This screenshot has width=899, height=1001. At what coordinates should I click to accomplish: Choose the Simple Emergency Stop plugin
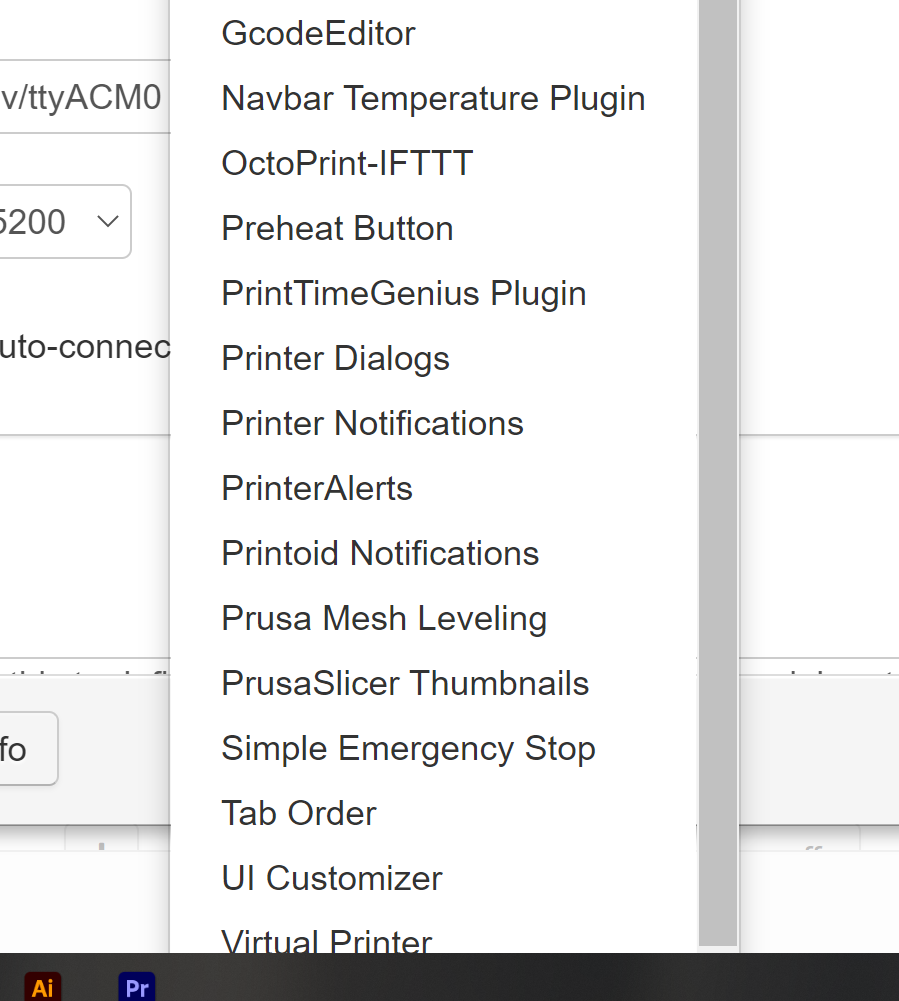point(408,748)
